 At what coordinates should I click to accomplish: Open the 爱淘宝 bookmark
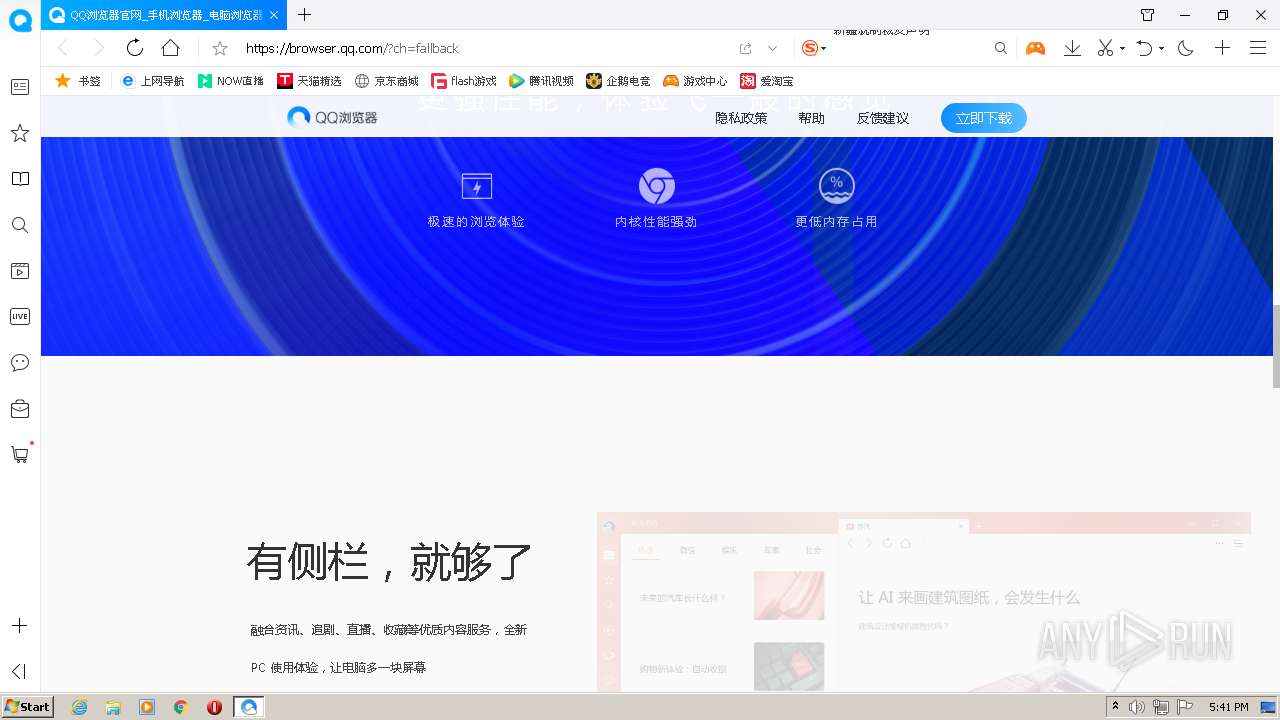point(767,81)
